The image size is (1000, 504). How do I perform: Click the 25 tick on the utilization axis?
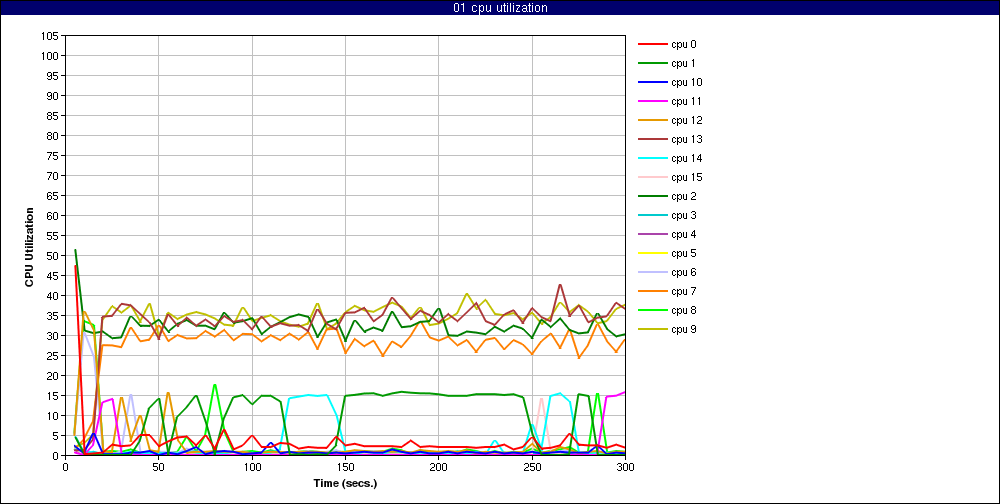pos(54,356)
